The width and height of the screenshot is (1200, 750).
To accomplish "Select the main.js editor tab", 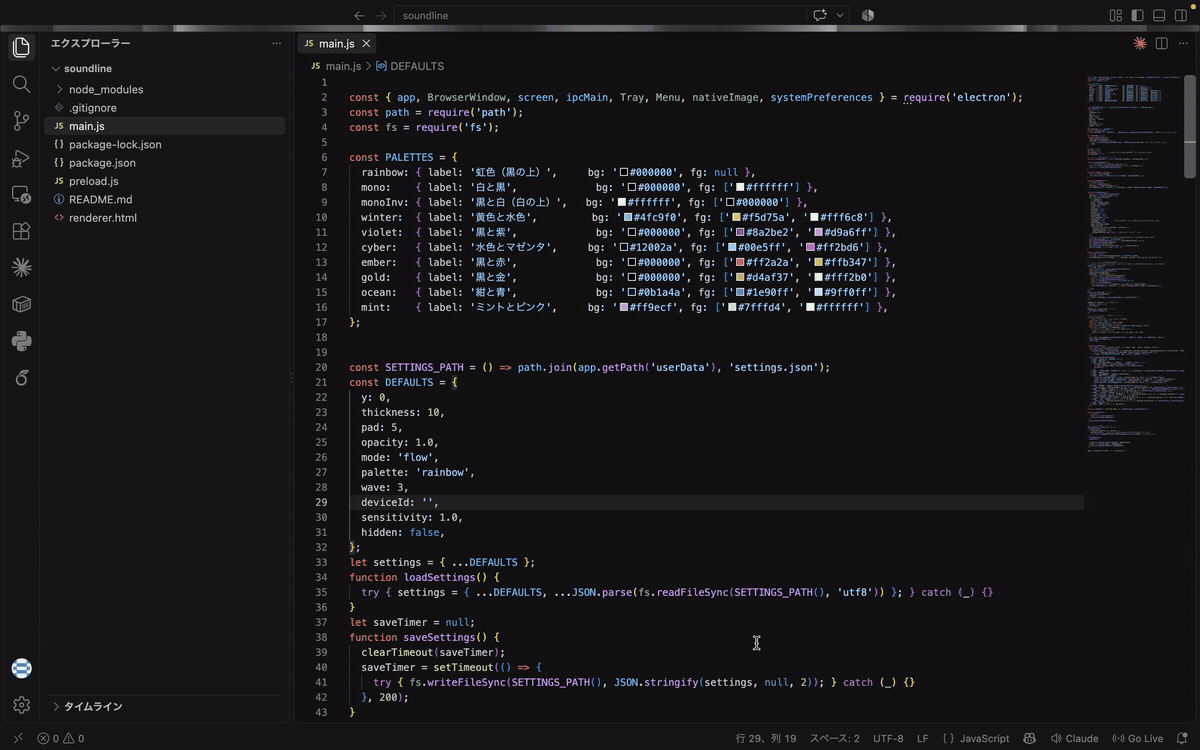I will tap(337, 44).
